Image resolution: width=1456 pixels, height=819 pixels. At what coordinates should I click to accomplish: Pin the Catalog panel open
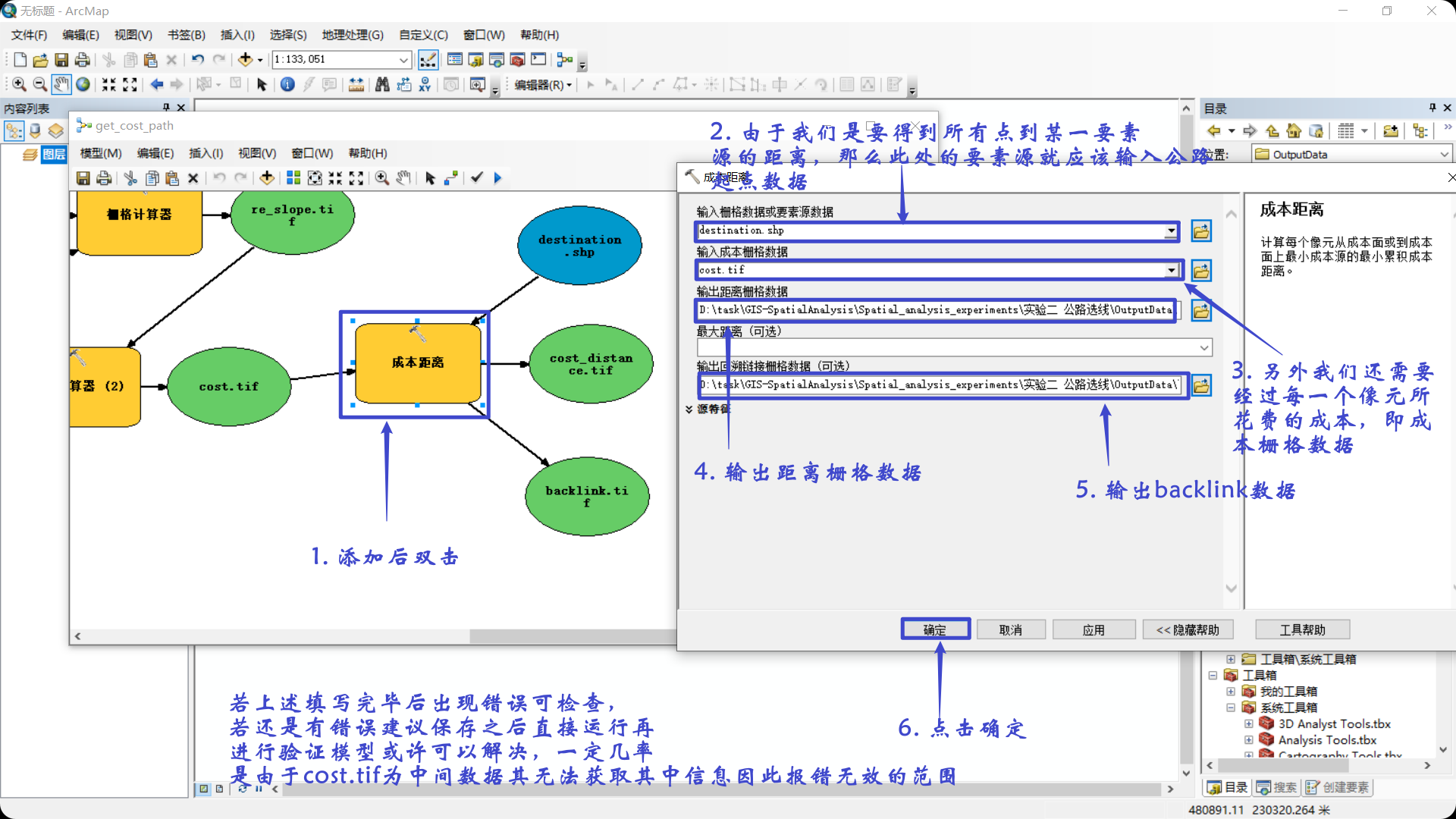coord(1432,108)
